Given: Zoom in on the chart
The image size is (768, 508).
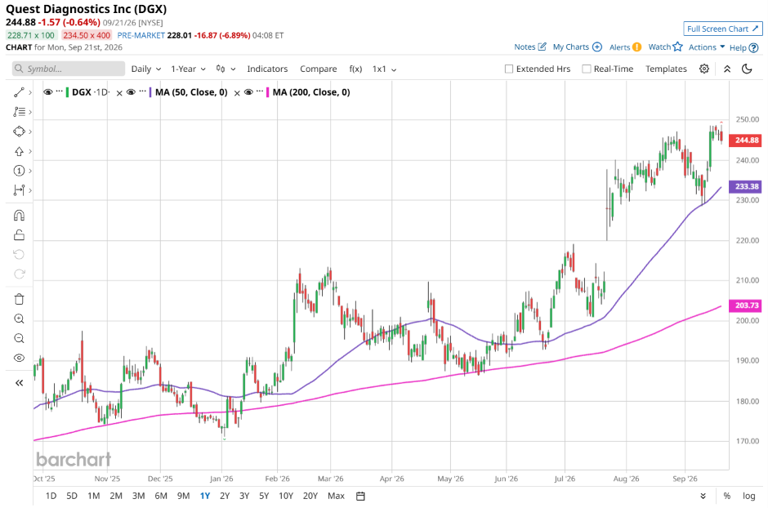Looking at the screenshot, I should [x=19, y=319].
